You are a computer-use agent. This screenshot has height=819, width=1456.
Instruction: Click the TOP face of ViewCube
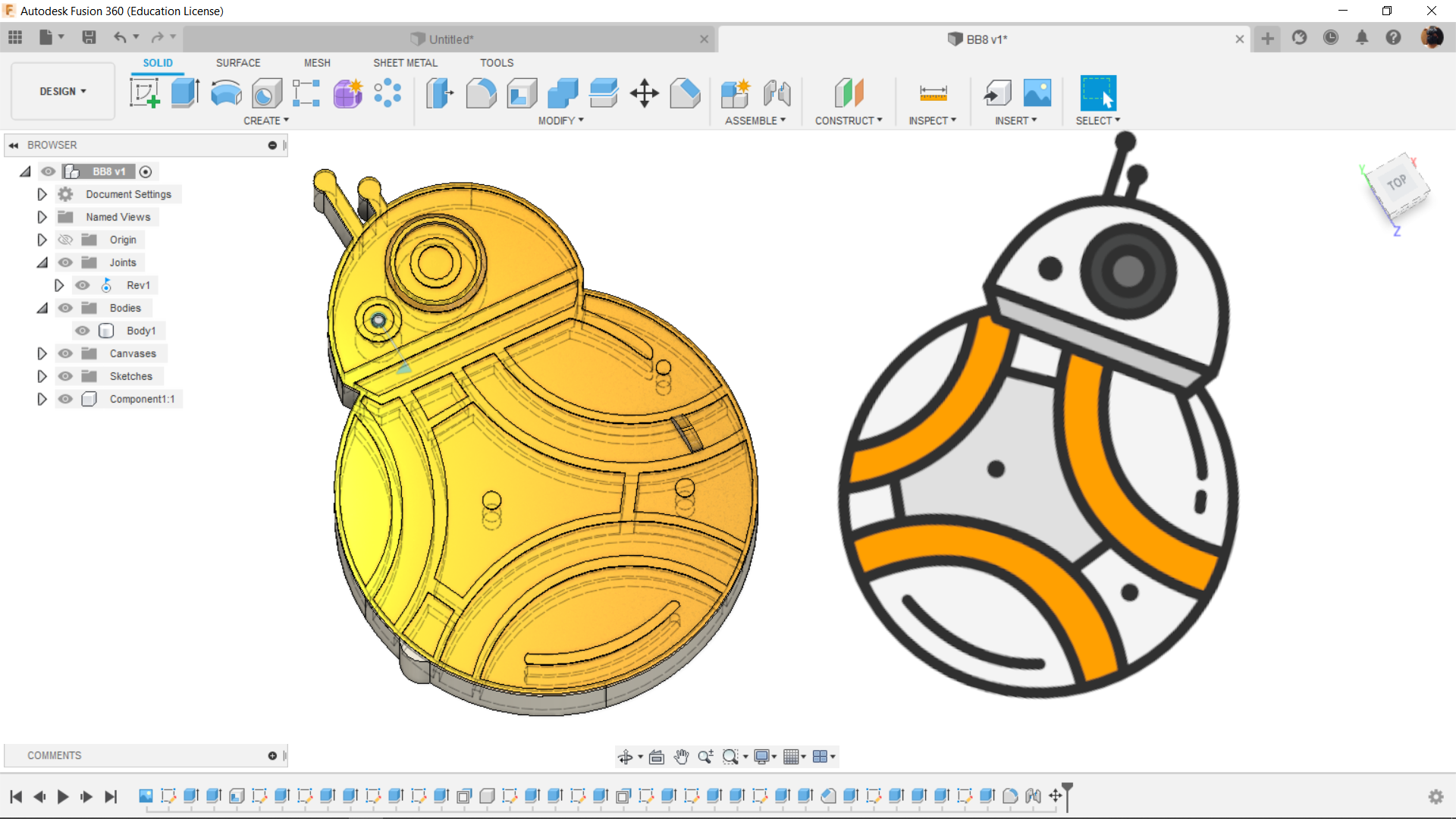(x=1397, y=184)
